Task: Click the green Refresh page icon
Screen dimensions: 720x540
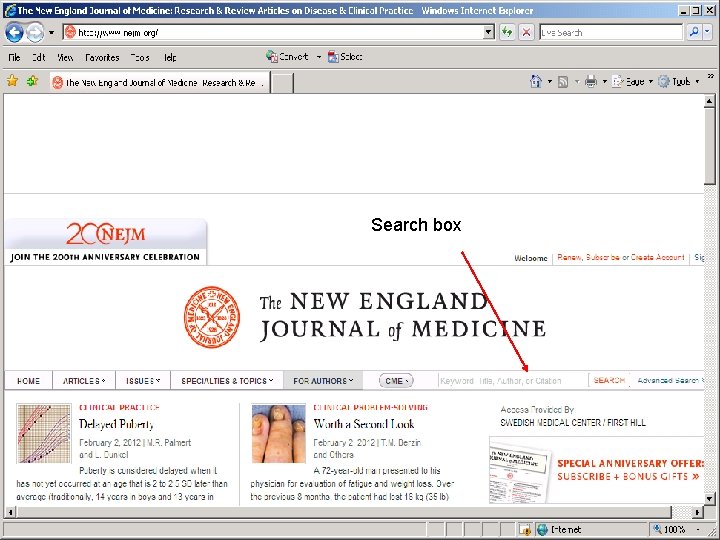Action: click(507, 32)
